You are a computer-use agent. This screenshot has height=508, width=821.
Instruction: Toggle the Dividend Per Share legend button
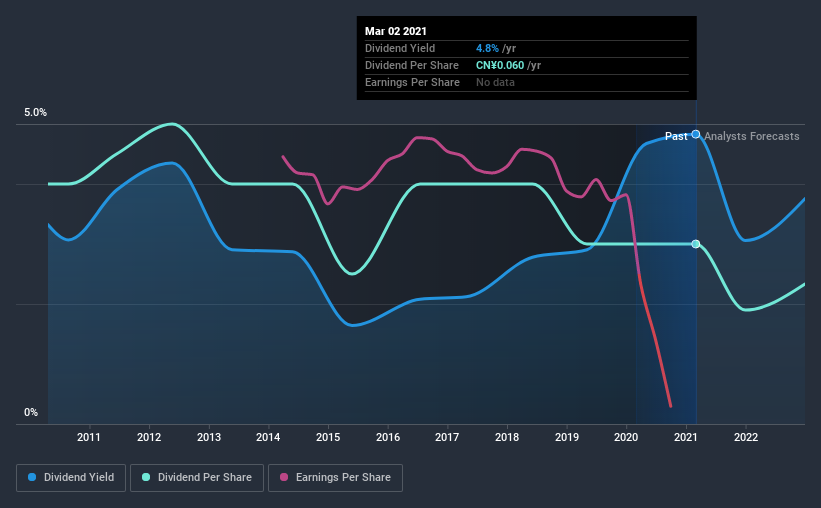[197, 478]
